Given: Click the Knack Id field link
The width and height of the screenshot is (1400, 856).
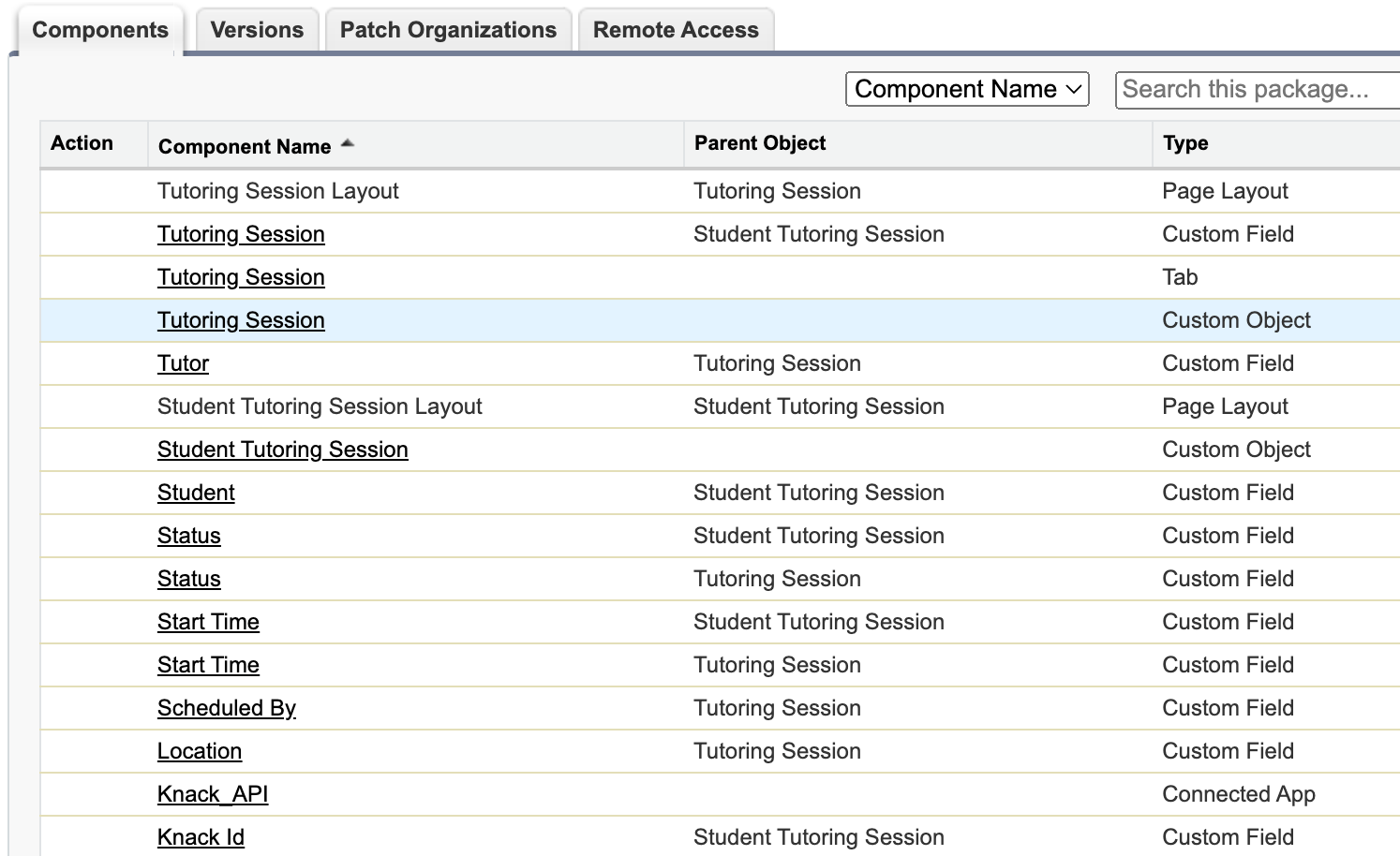Looking at the screenshot, I should (x=201, y=837).
